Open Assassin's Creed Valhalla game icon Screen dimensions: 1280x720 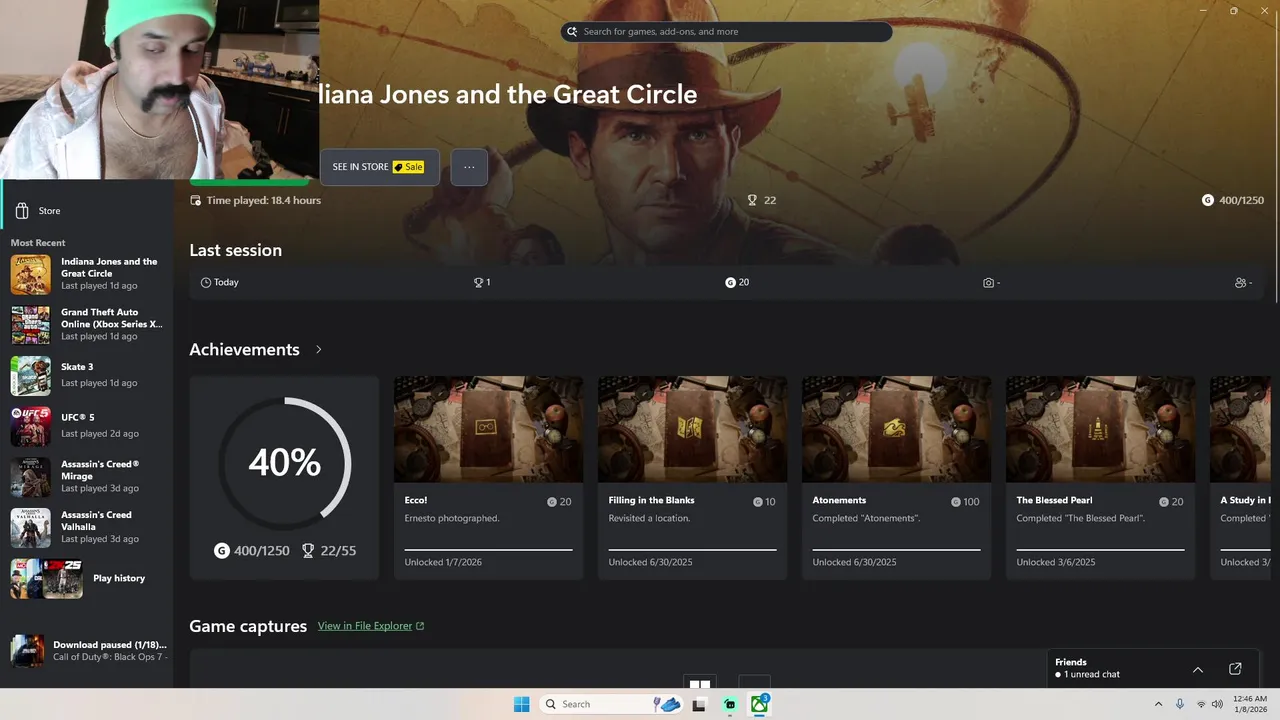pos(30,528)
